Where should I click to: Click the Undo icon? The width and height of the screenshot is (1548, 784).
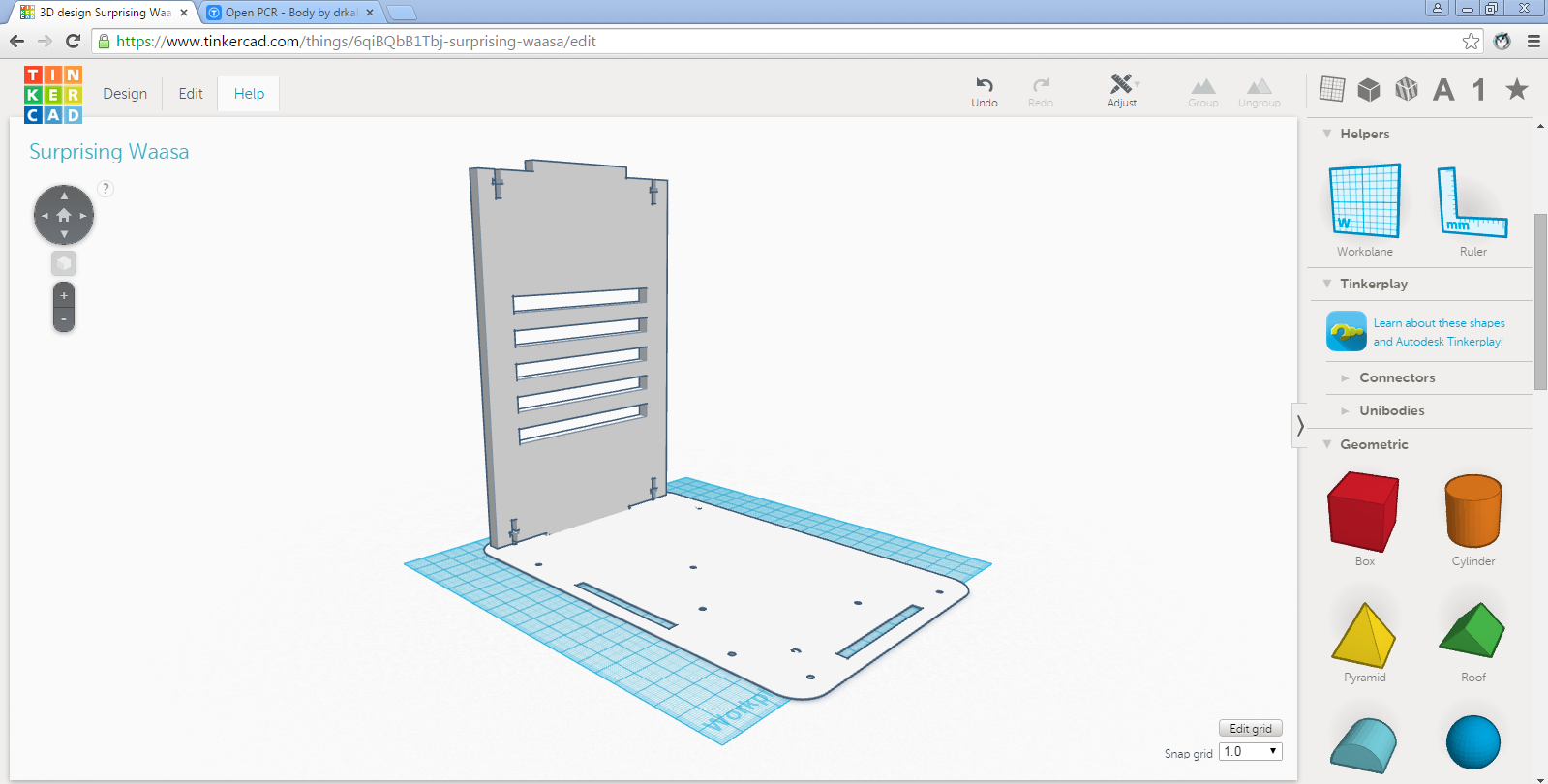pos(984,85)
